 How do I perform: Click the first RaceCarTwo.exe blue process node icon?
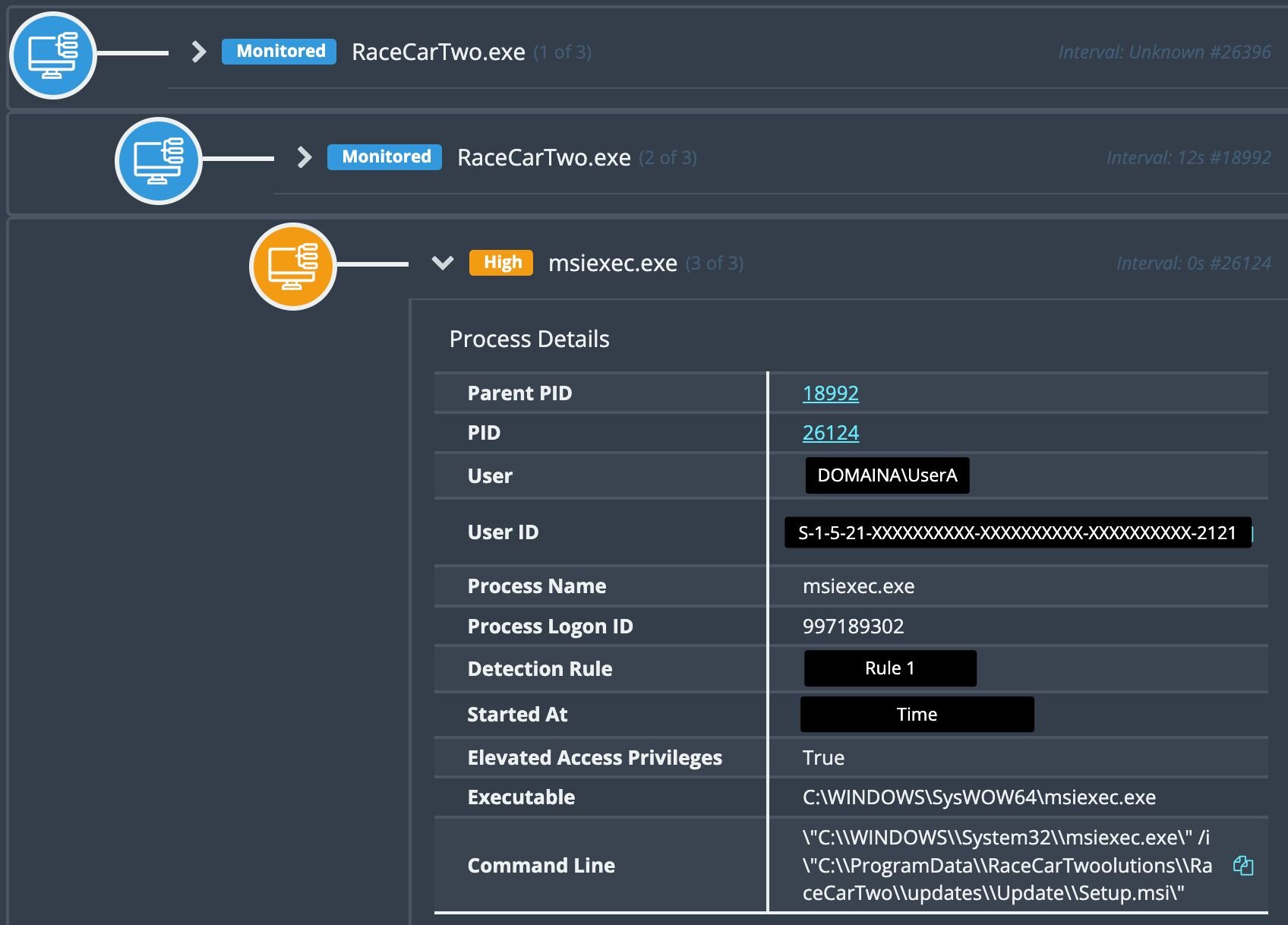pyautogui.click(x=52, y=55)
